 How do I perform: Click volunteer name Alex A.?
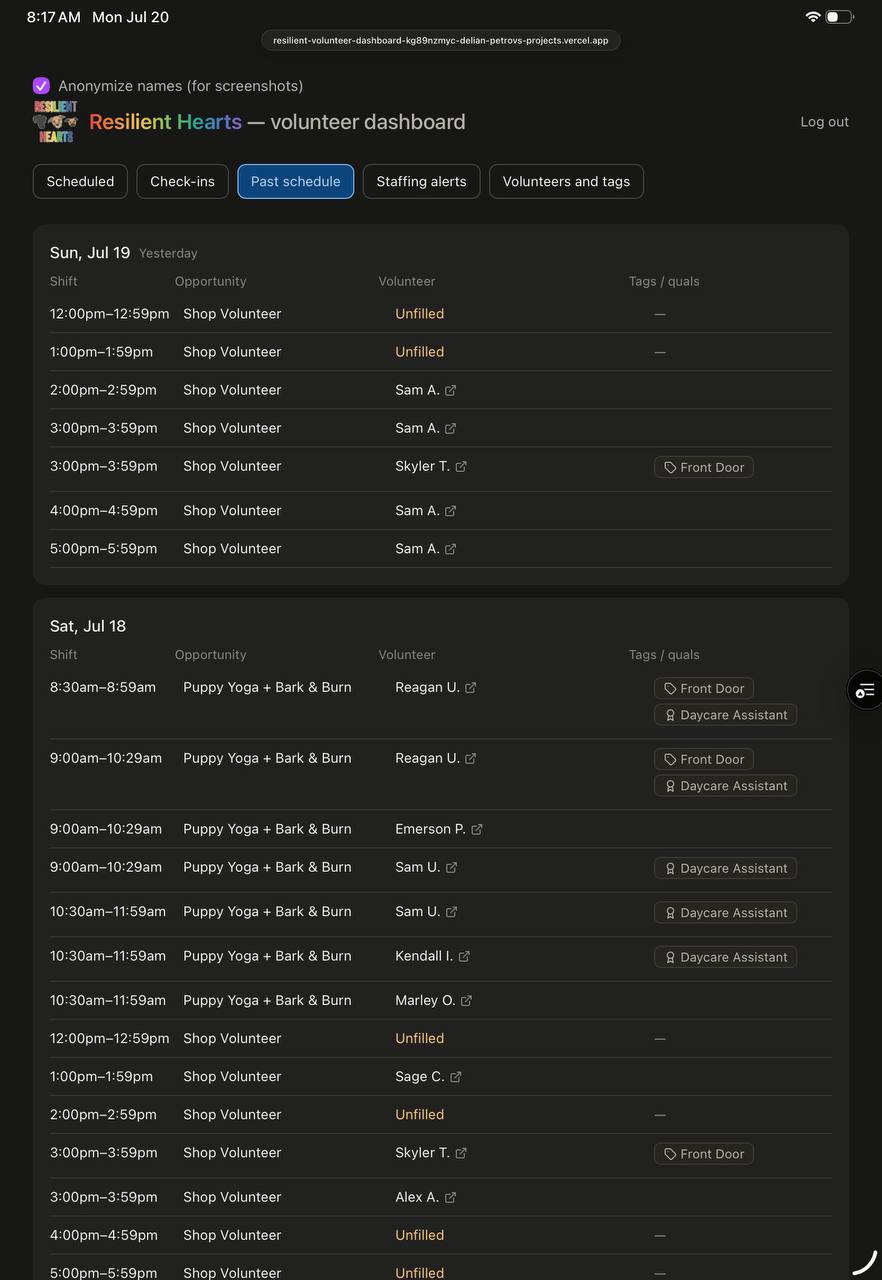[x=417, y=1197]
